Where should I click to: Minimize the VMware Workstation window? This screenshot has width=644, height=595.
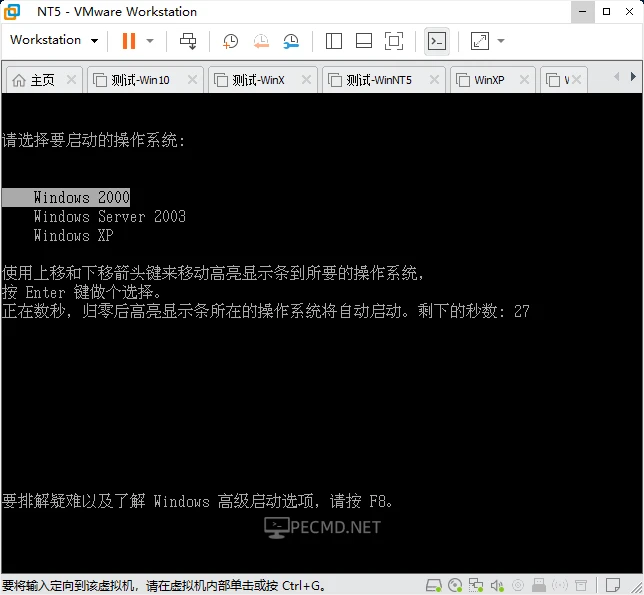click(582, 11)
